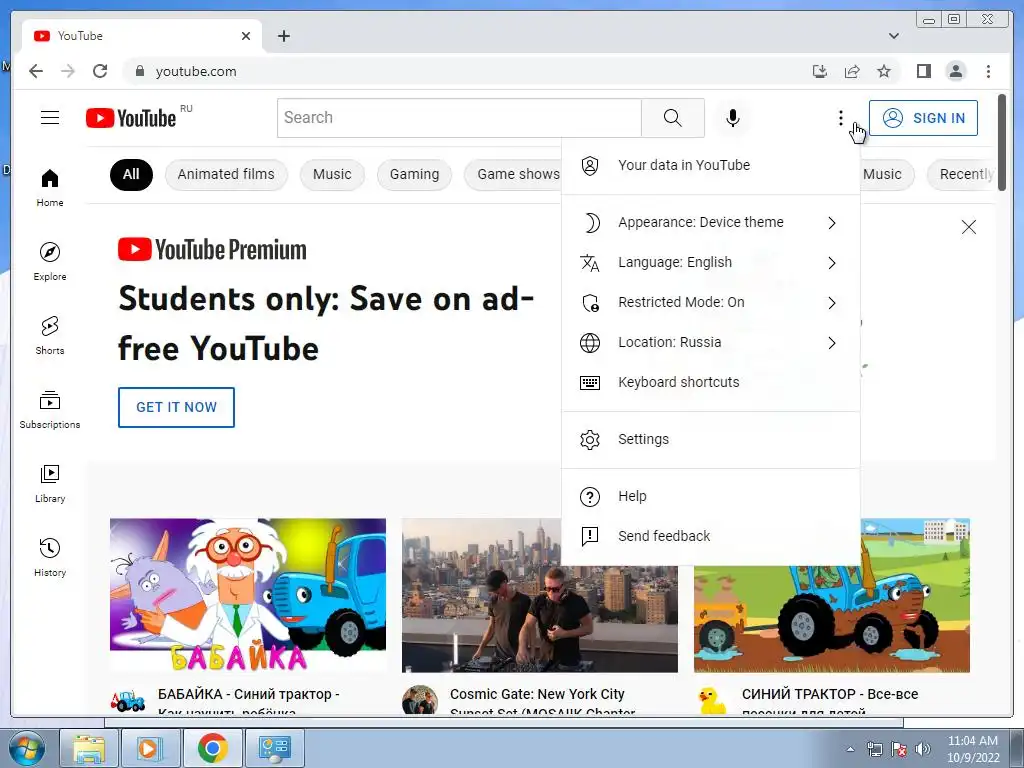Select the All filter chip
The width and height of the screenshot is (1024, 768).
[131, 174]
